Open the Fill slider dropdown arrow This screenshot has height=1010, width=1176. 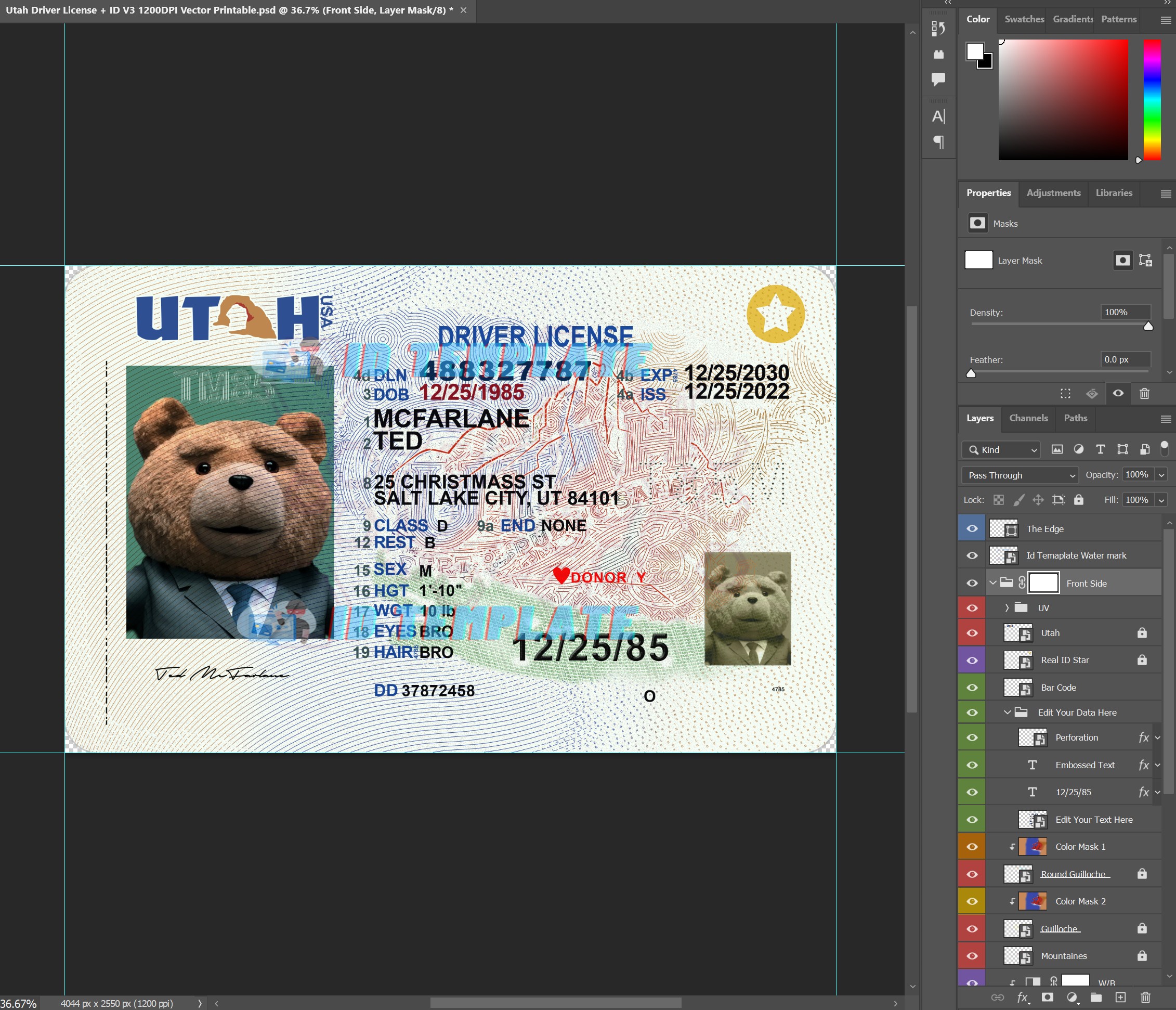(1161, 500)
